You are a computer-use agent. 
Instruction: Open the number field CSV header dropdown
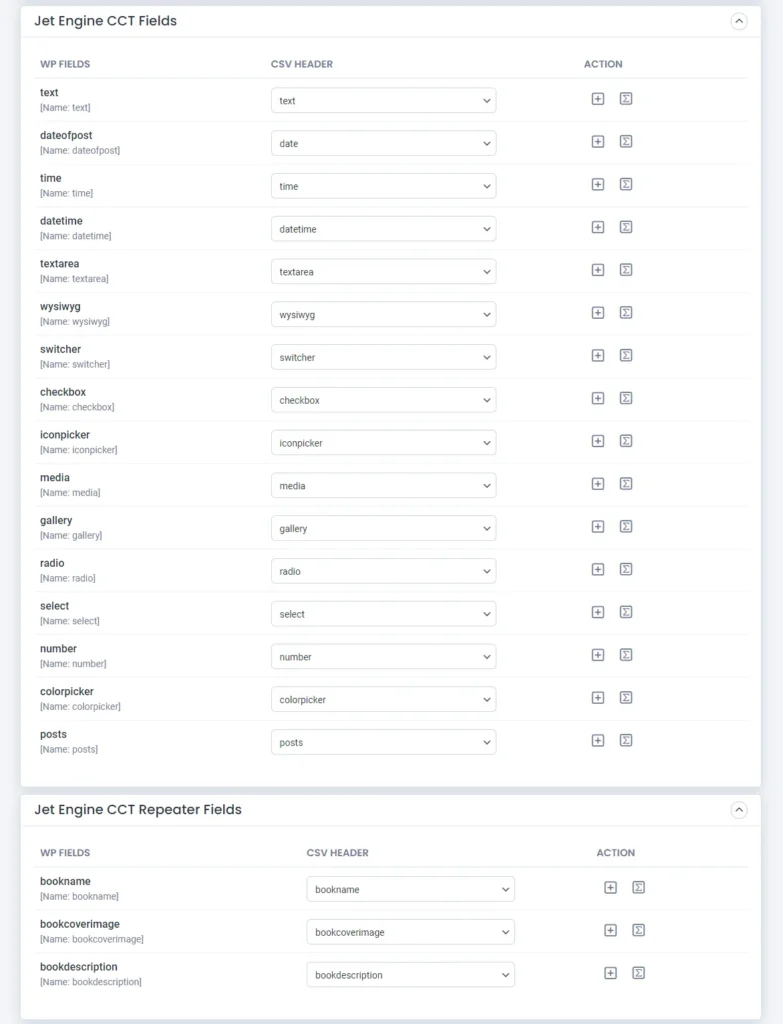pyautogui.click(x=383, y=657)
